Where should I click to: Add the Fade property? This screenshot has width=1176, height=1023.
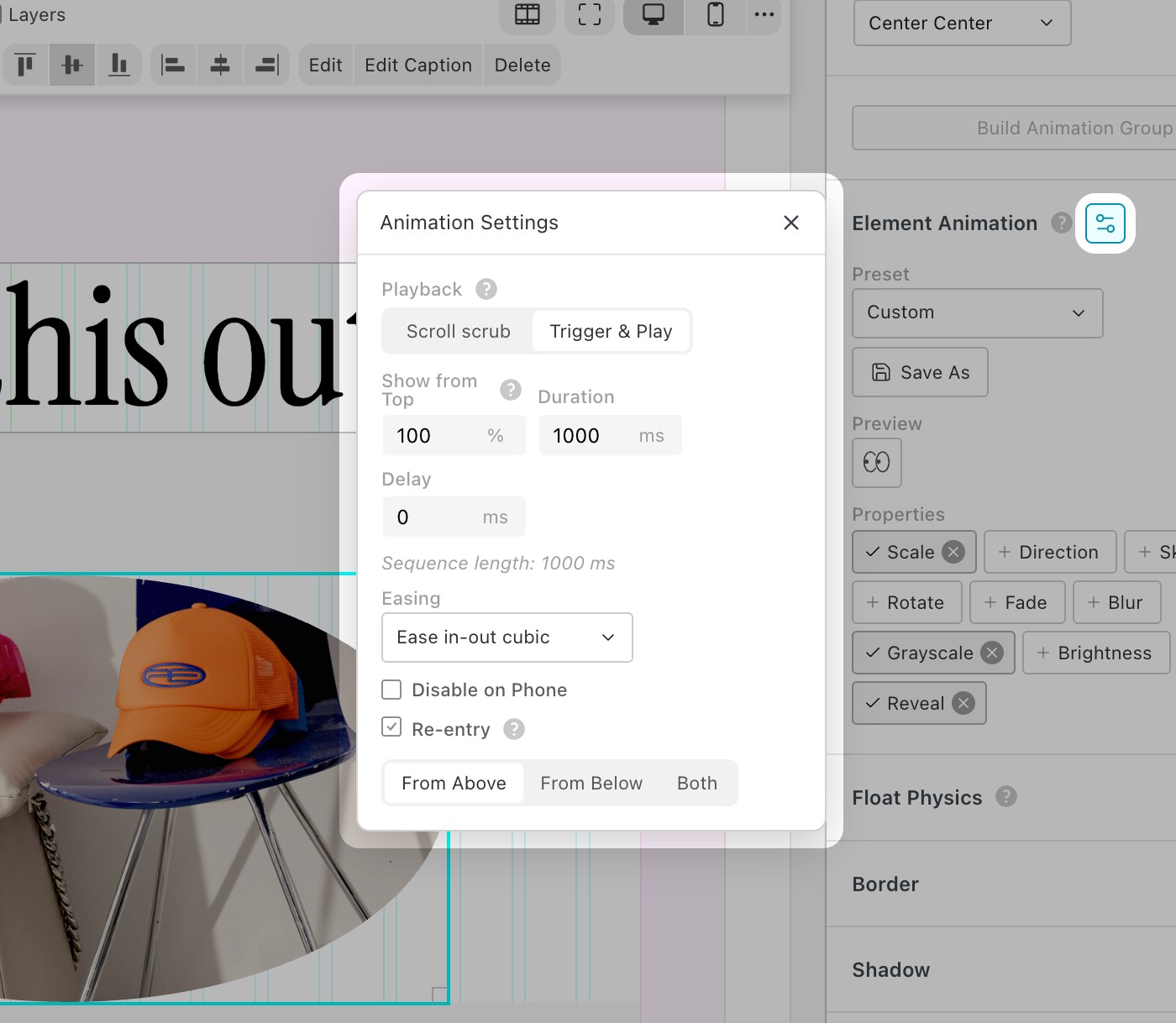[1017, 602]
